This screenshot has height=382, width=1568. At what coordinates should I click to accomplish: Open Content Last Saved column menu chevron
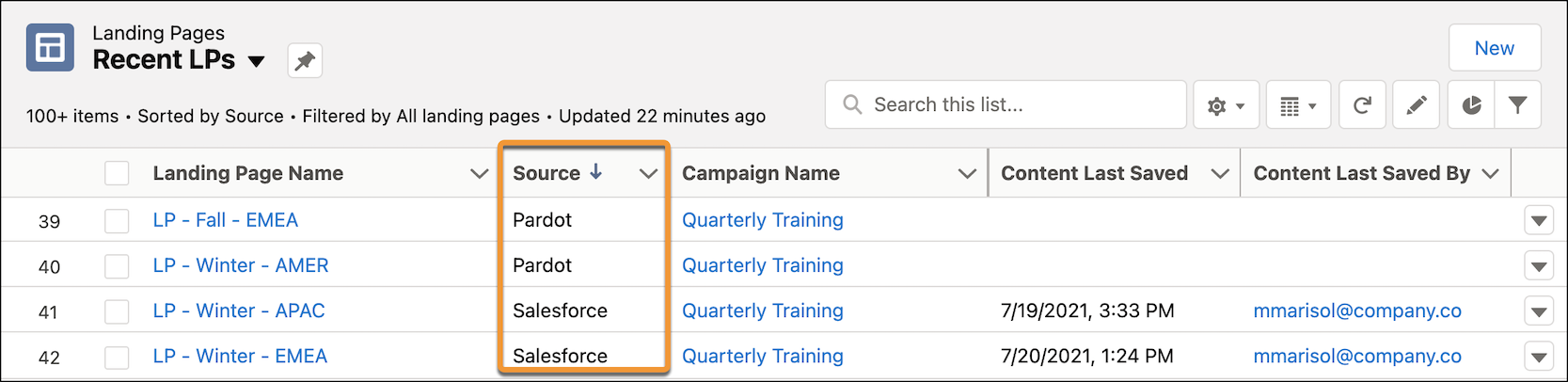pos(1220,173)
